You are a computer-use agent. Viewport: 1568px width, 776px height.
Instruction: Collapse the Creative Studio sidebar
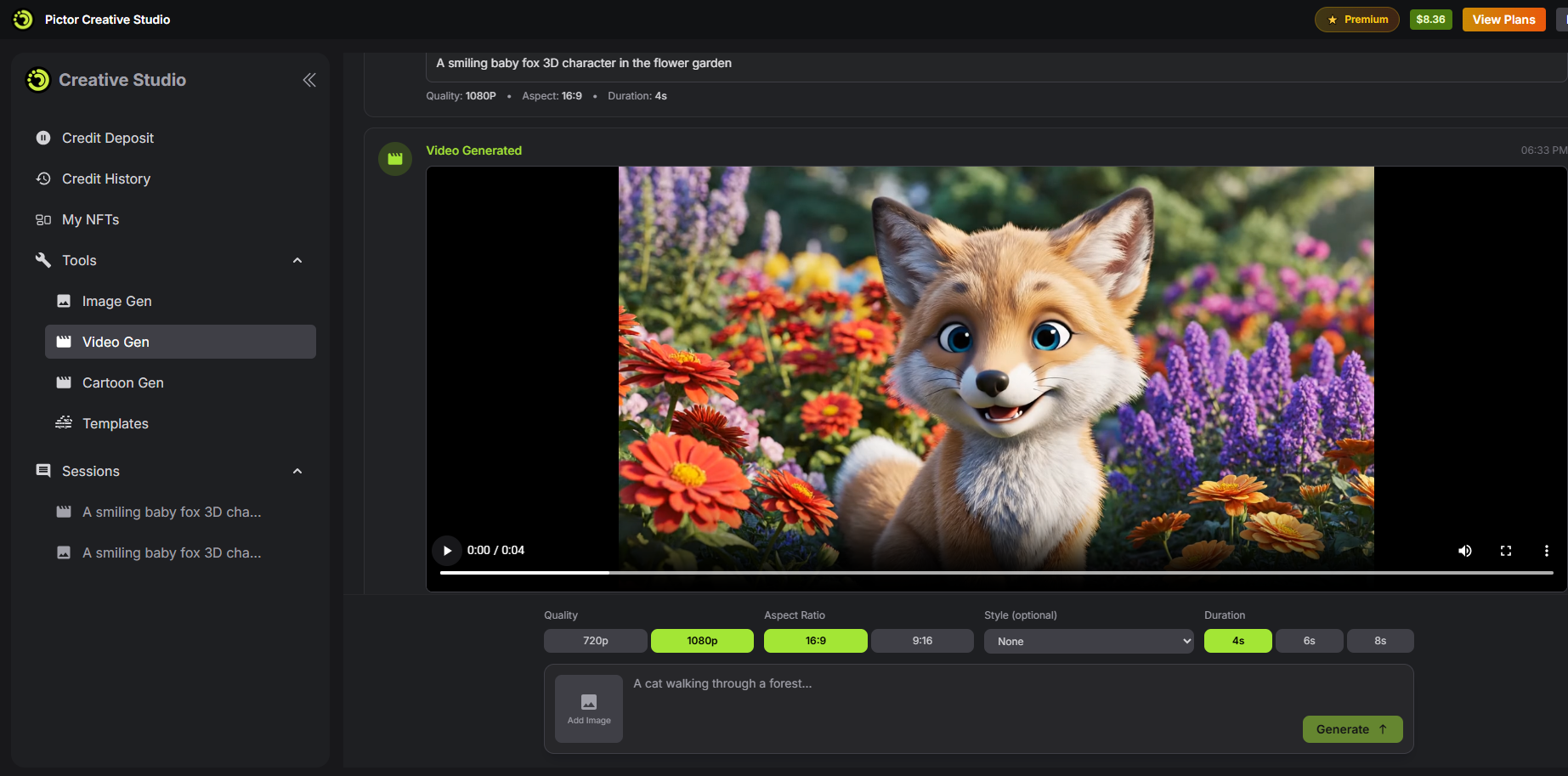[309, 80]
